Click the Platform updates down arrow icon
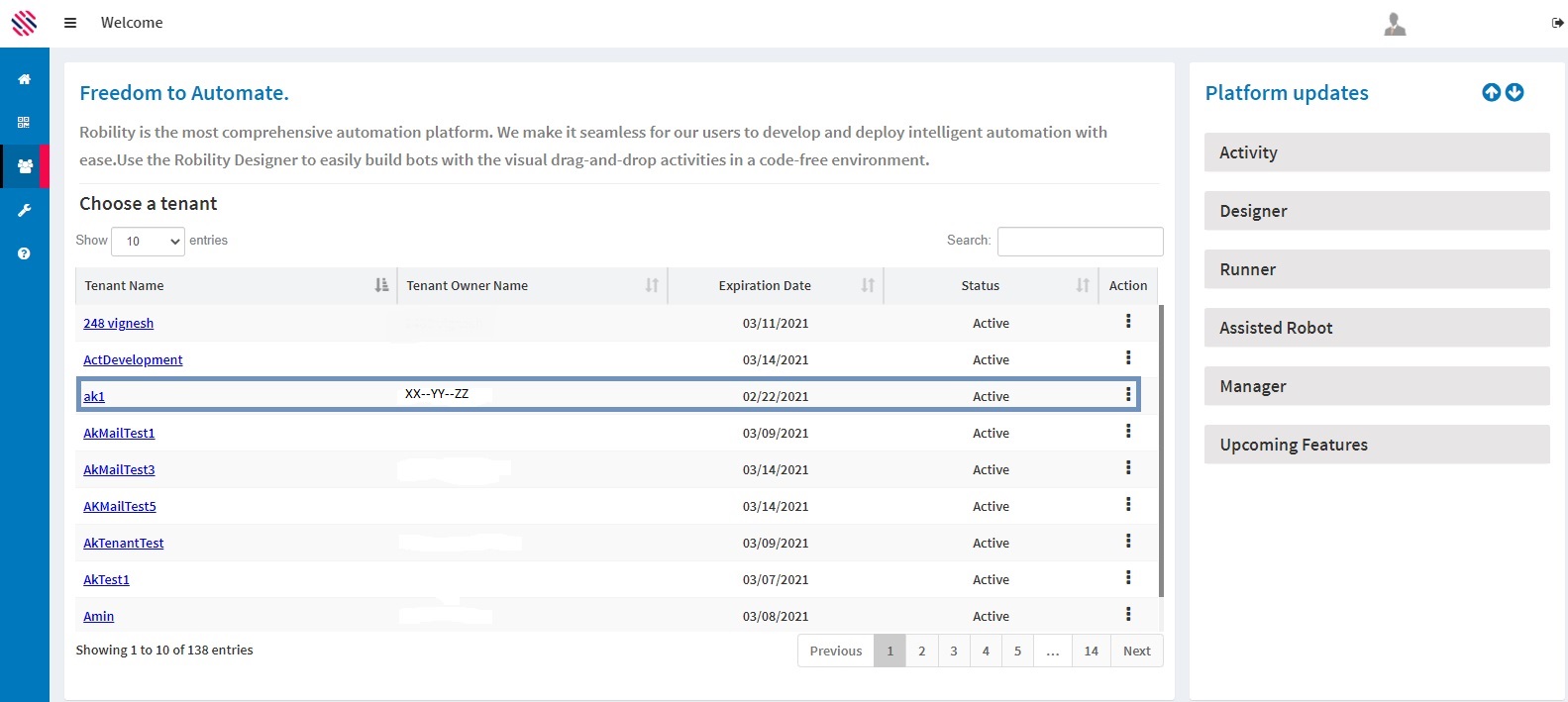This screenshot has width=1568, height=702. click(x=1515, y=92)
